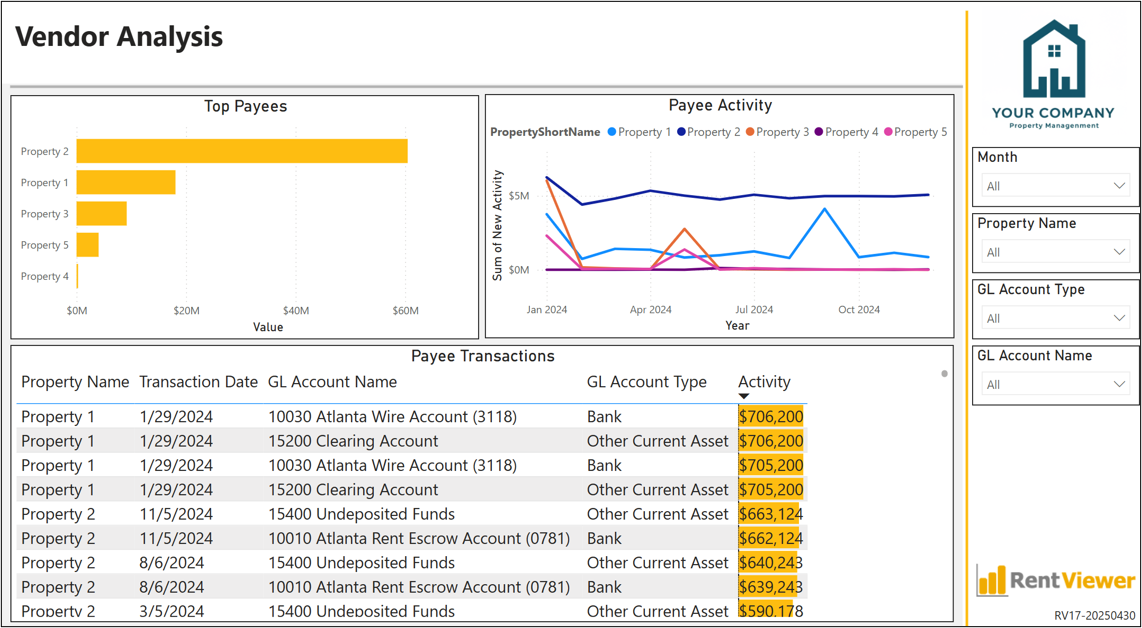Screen dimensions: 1142x628
Task: Select Property 2 legend marker
Action: pos(682,132)
